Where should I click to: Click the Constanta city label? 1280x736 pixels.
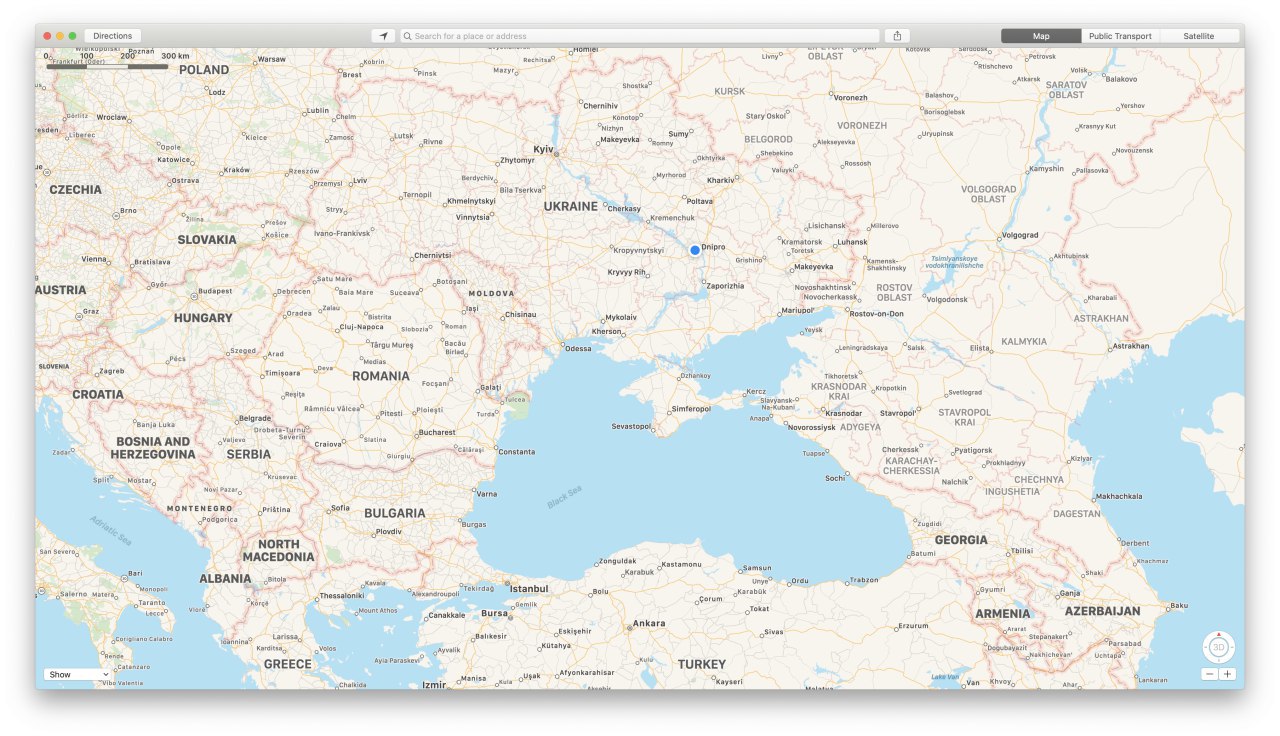point(517,452)
